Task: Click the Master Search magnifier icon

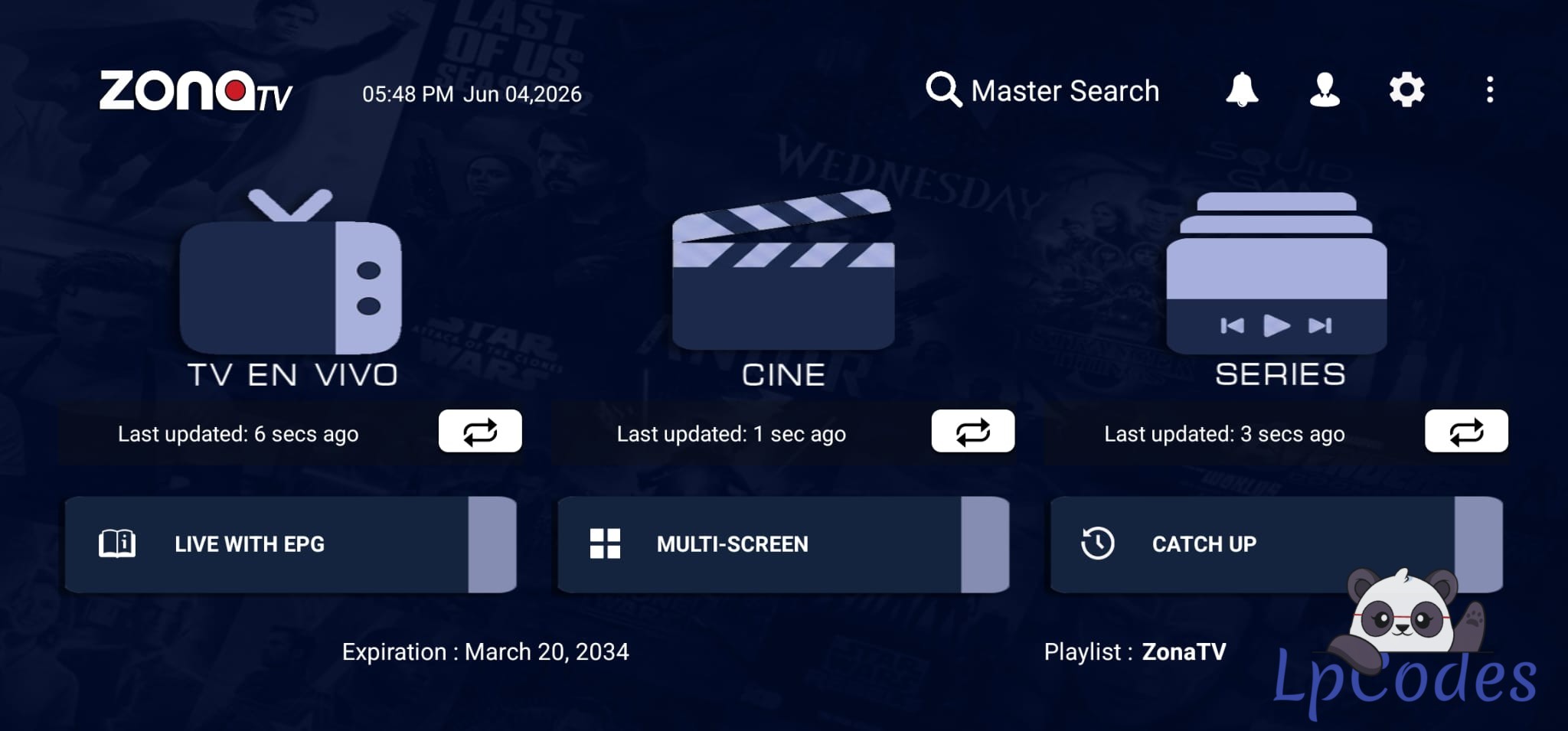Action: (x=943, y=90)
